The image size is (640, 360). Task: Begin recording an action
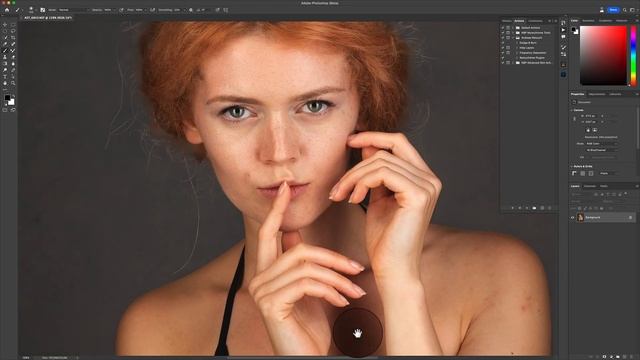(520, 208)
